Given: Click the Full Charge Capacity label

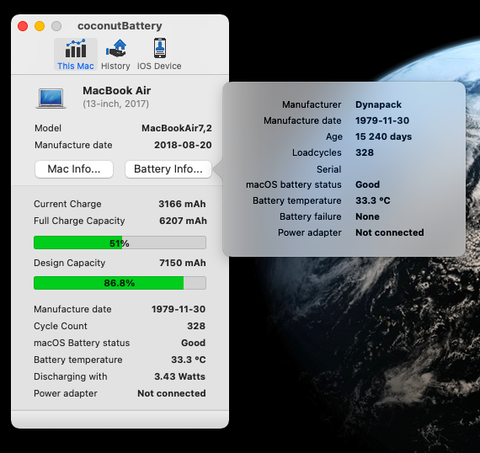Looking at the screenshot, I should [79, 221].
